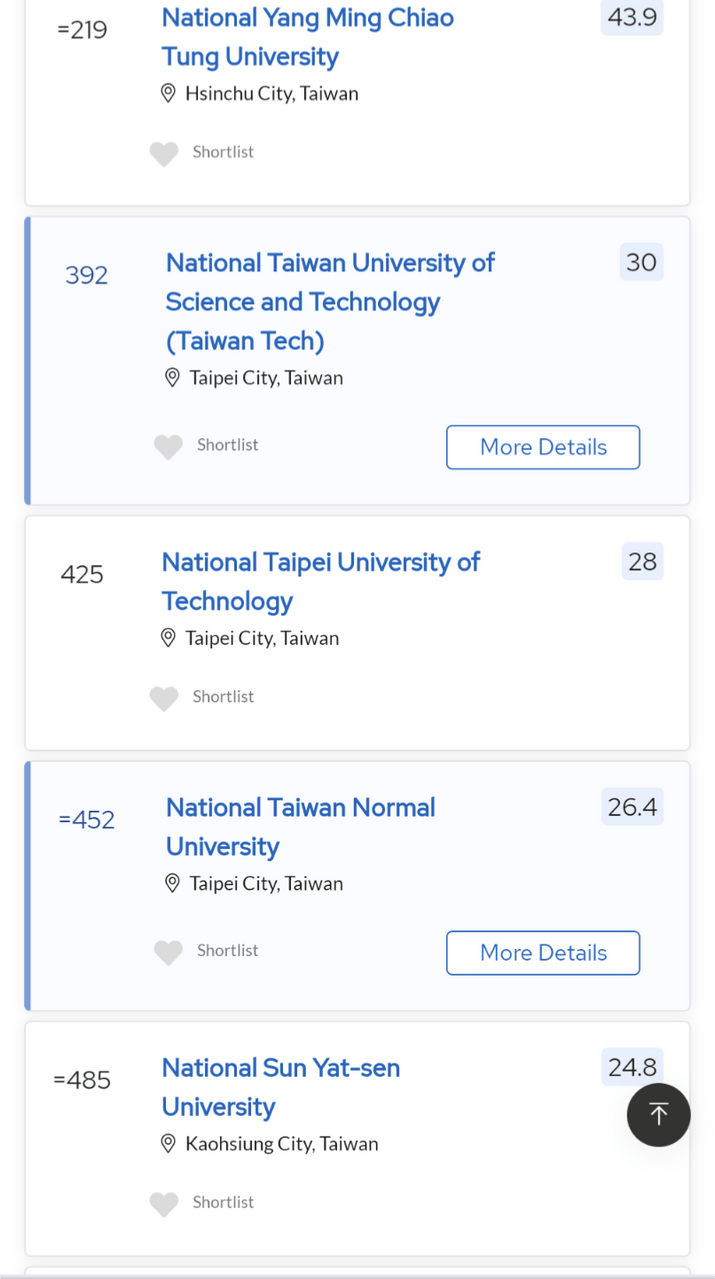Screen dimensions: 715x1279
Task: Click the score badge showing 30
Action: 641,262
